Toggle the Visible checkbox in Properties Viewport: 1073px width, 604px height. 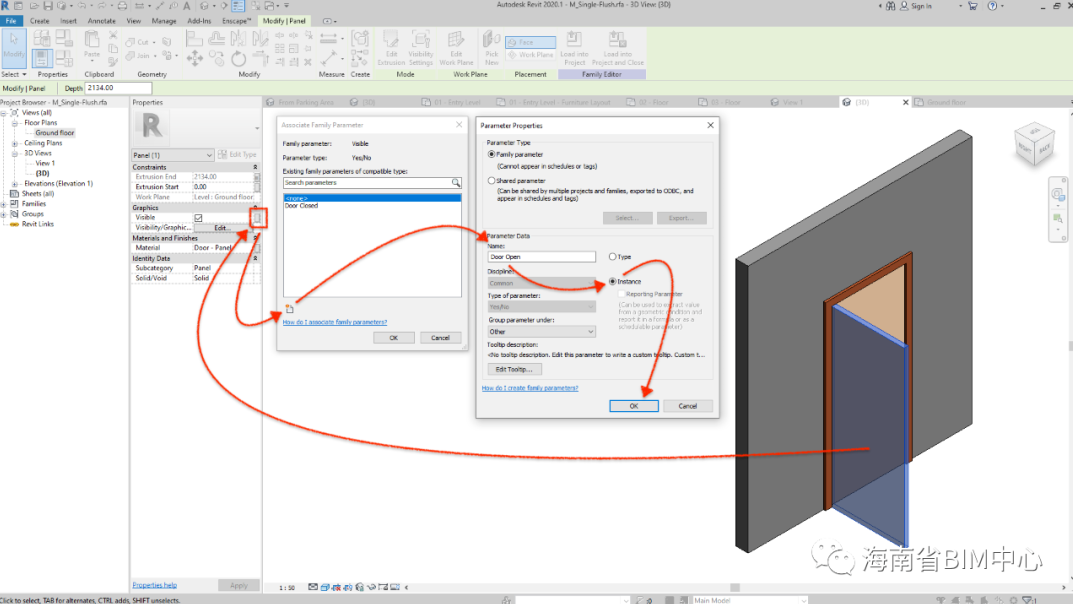point(198,217)
